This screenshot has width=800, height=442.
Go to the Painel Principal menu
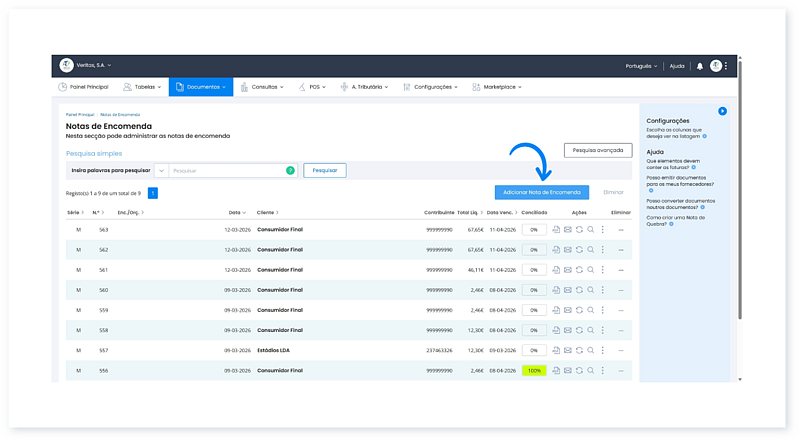tap(83, 87)
